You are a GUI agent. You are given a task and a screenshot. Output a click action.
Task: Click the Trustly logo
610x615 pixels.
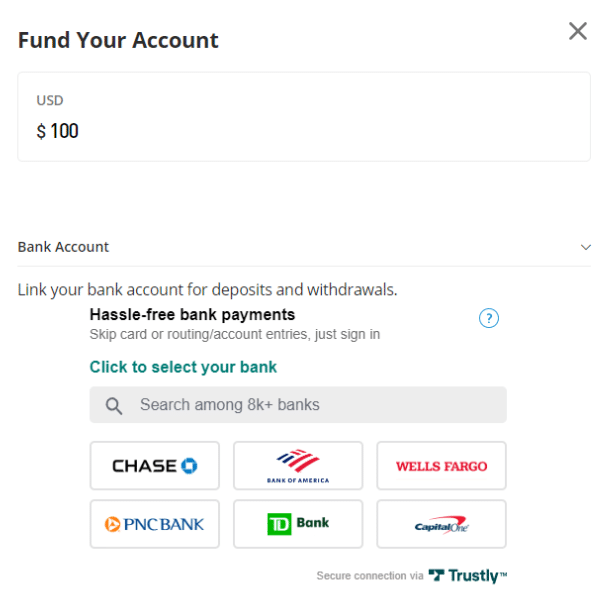tap(468, 576)
